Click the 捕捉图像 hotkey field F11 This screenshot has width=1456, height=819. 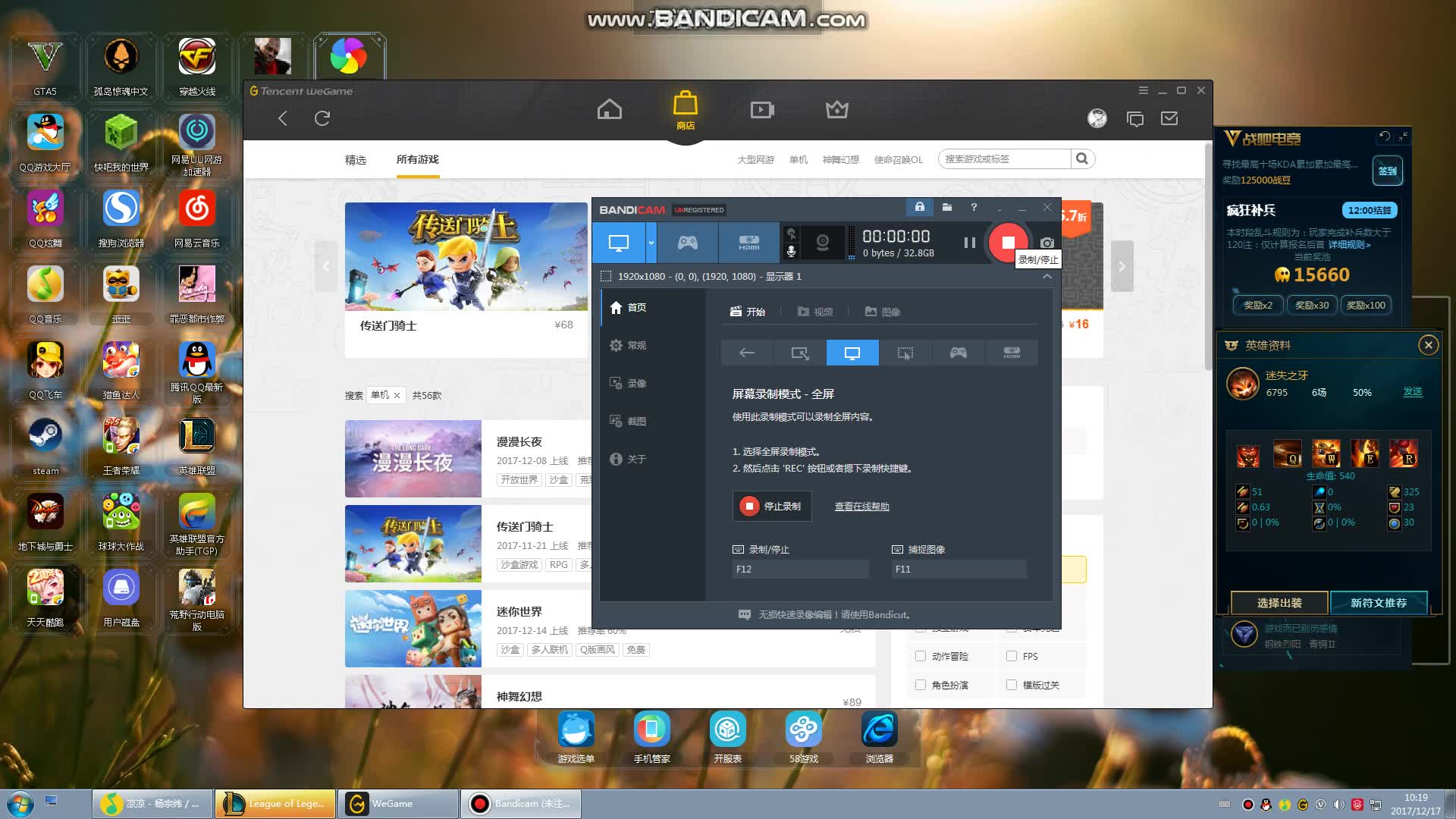tap(959, 569)
